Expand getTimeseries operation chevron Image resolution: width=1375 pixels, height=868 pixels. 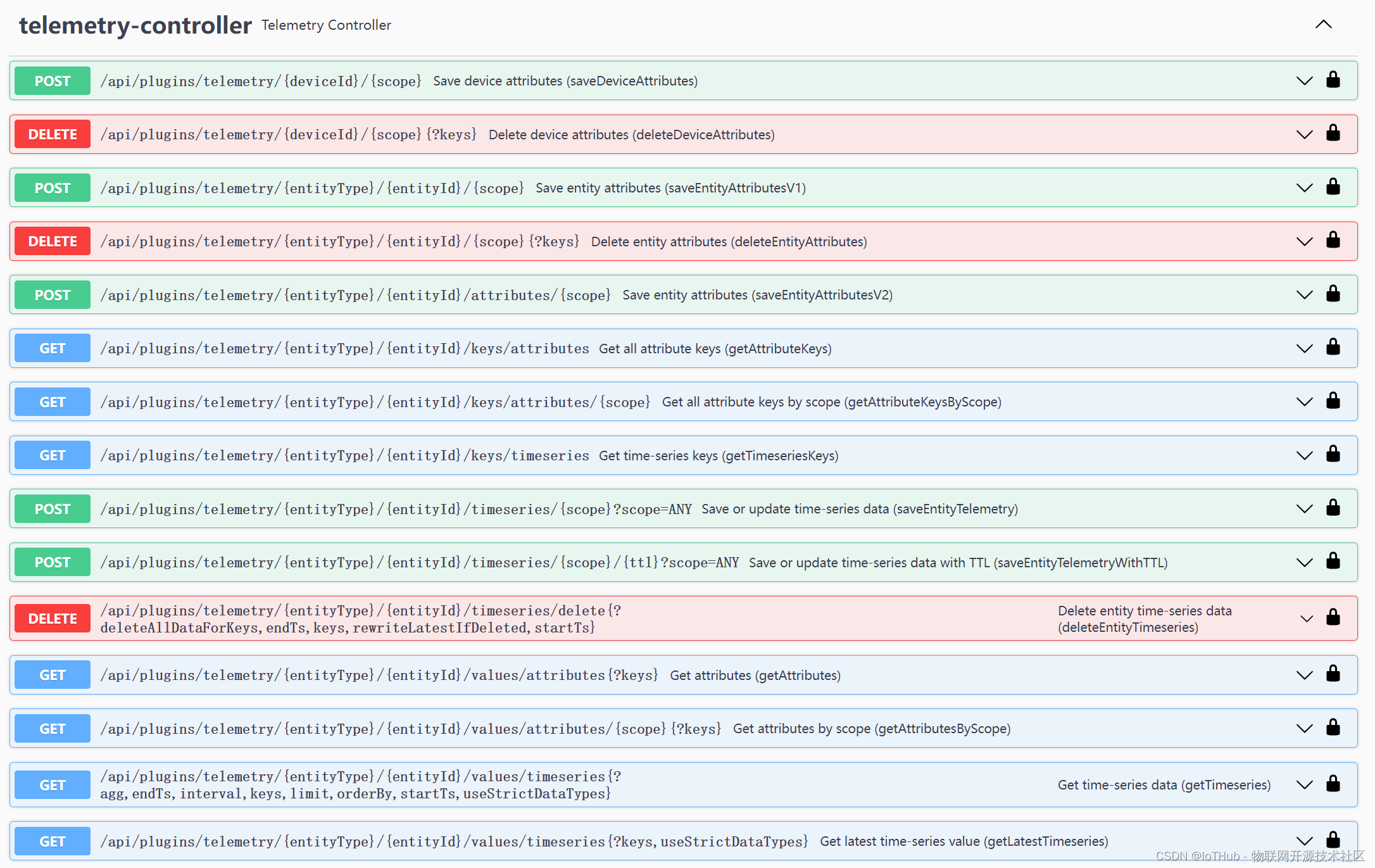(x=1304, y=785)
